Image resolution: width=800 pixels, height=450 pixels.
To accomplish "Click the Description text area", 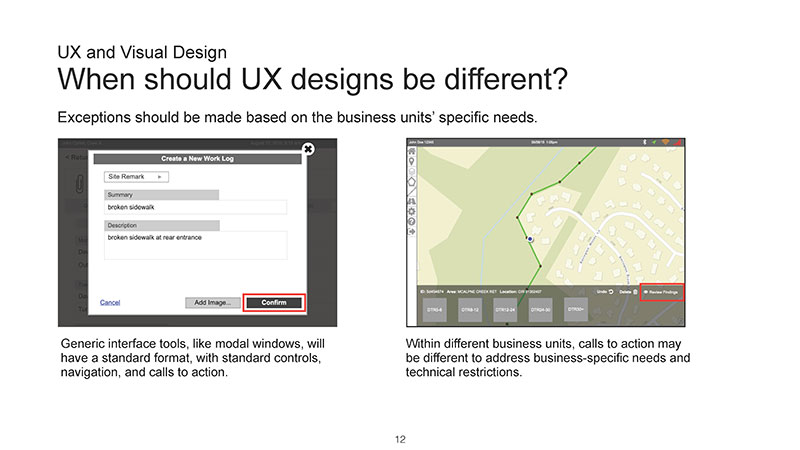I will pos(195,244).
